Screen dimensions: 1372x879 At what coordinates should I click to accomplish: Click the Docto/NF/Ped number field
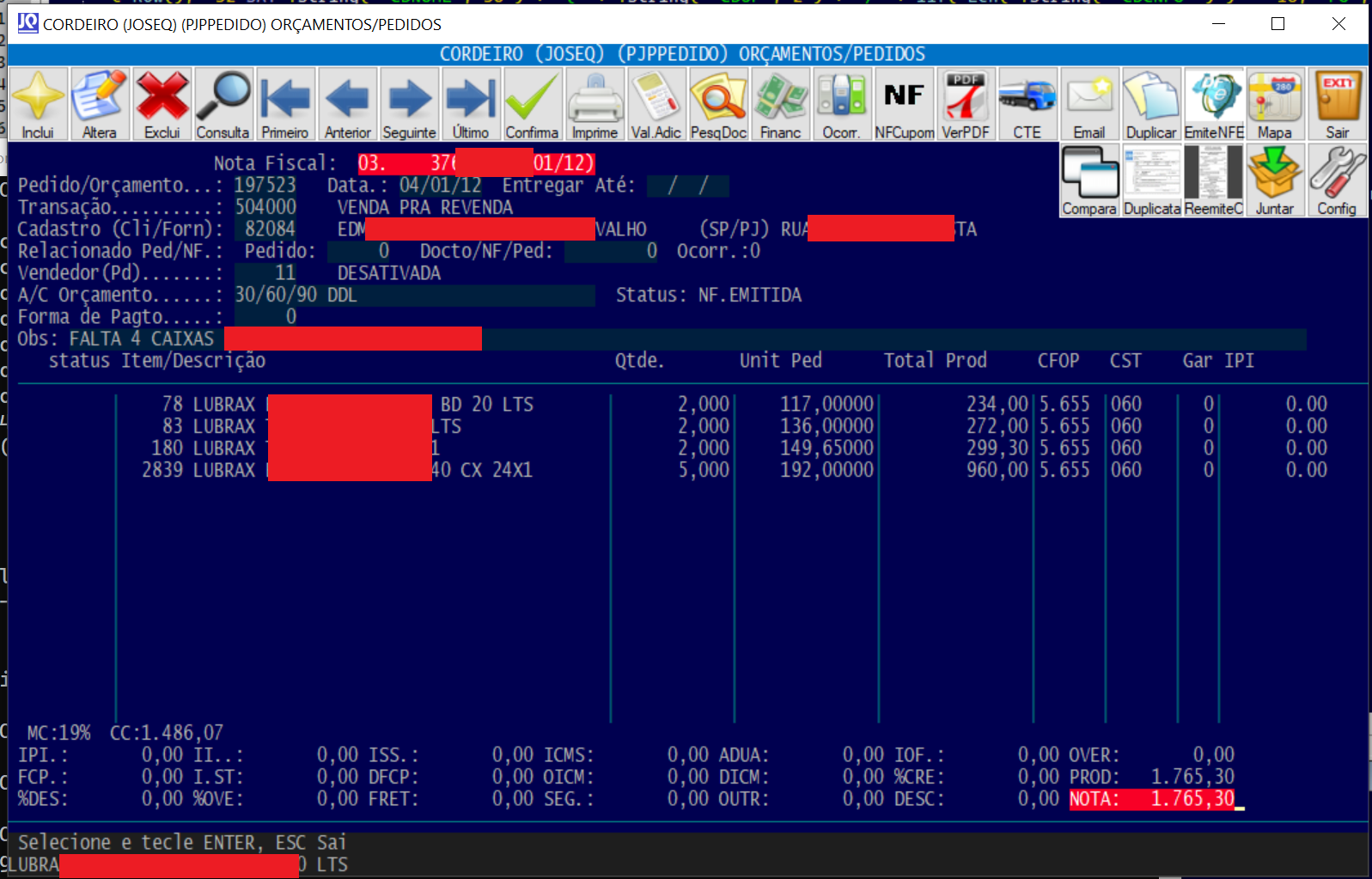(x=612, y=252)
